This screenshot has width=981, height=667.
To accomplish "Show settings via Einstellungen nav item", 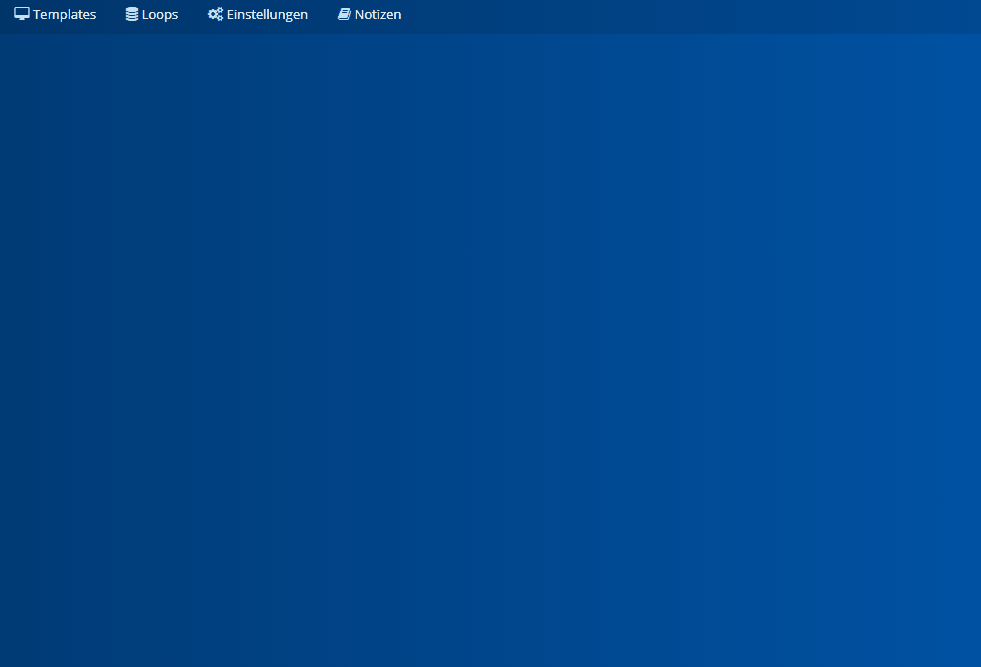I will tap(258, 15).
